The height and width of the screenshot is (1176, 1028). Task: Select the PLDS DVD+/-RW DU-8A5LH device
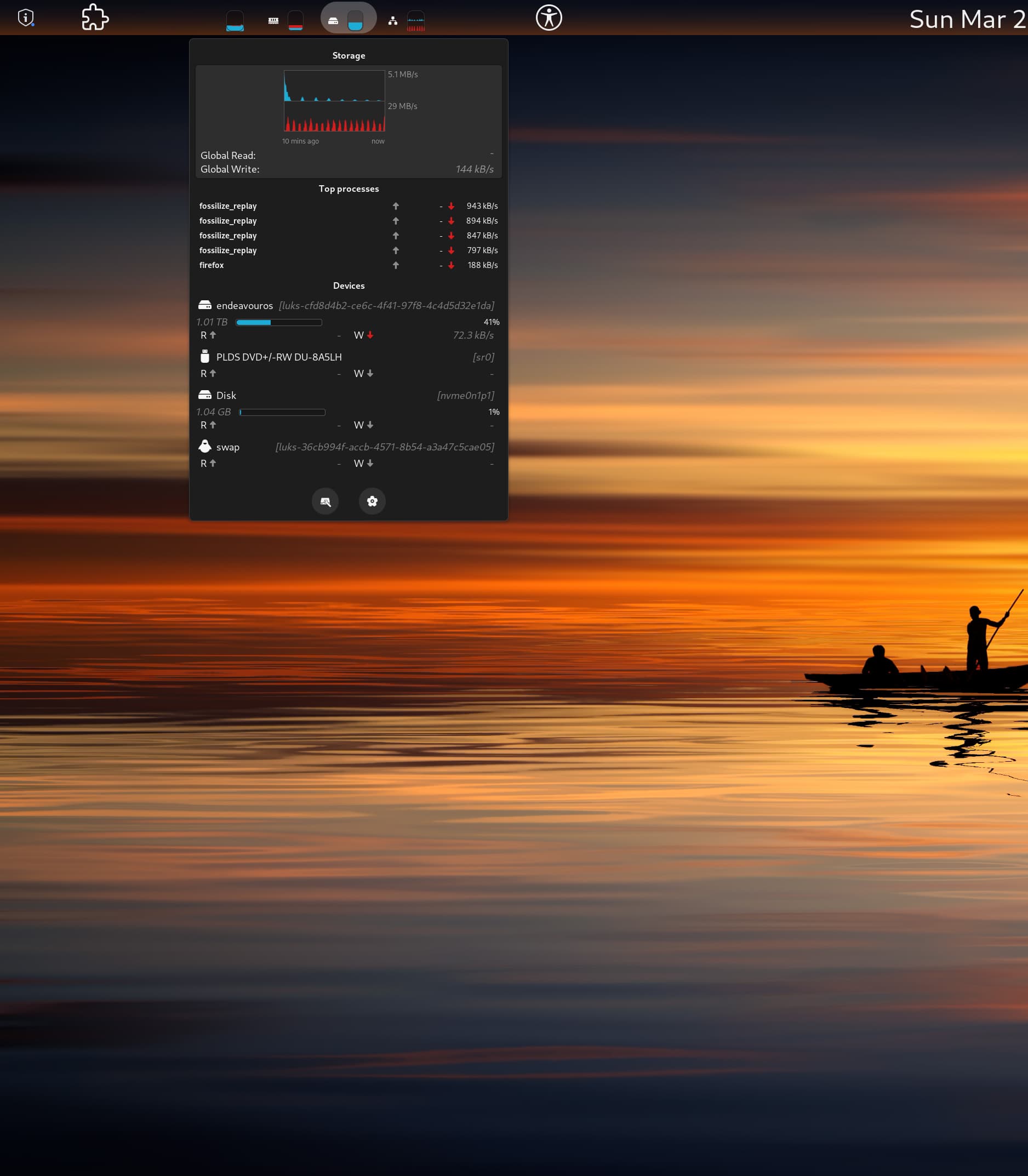click(x=279, y=357)
